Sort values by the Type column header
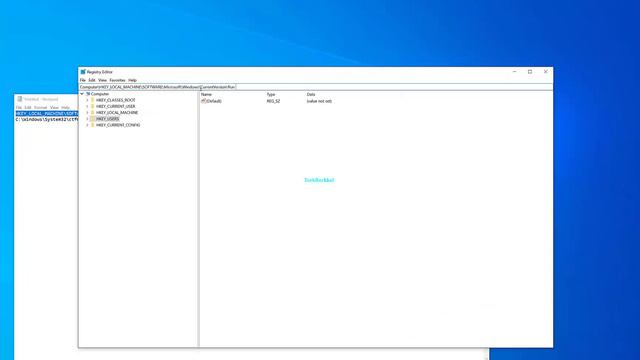Image resolution: width=640 pixels, height=360 pixels. click(x=271, y=94)
